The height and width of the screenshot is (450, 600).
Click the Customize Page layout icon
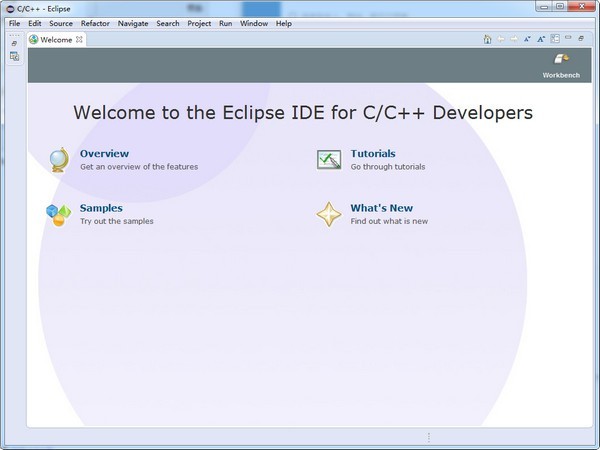coord(555,39)
